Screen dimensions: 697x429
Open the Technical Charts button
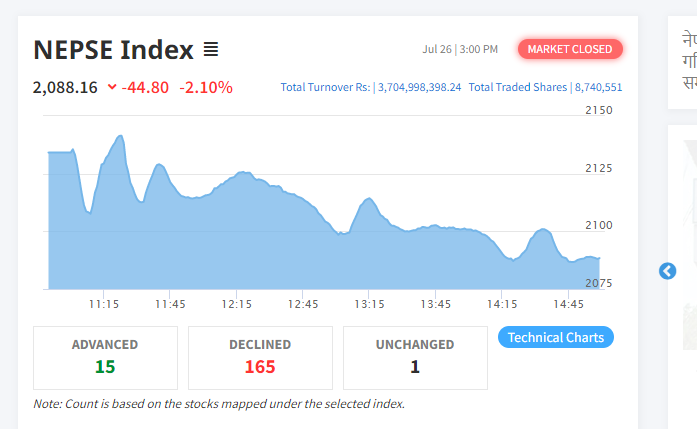[555, 337]
